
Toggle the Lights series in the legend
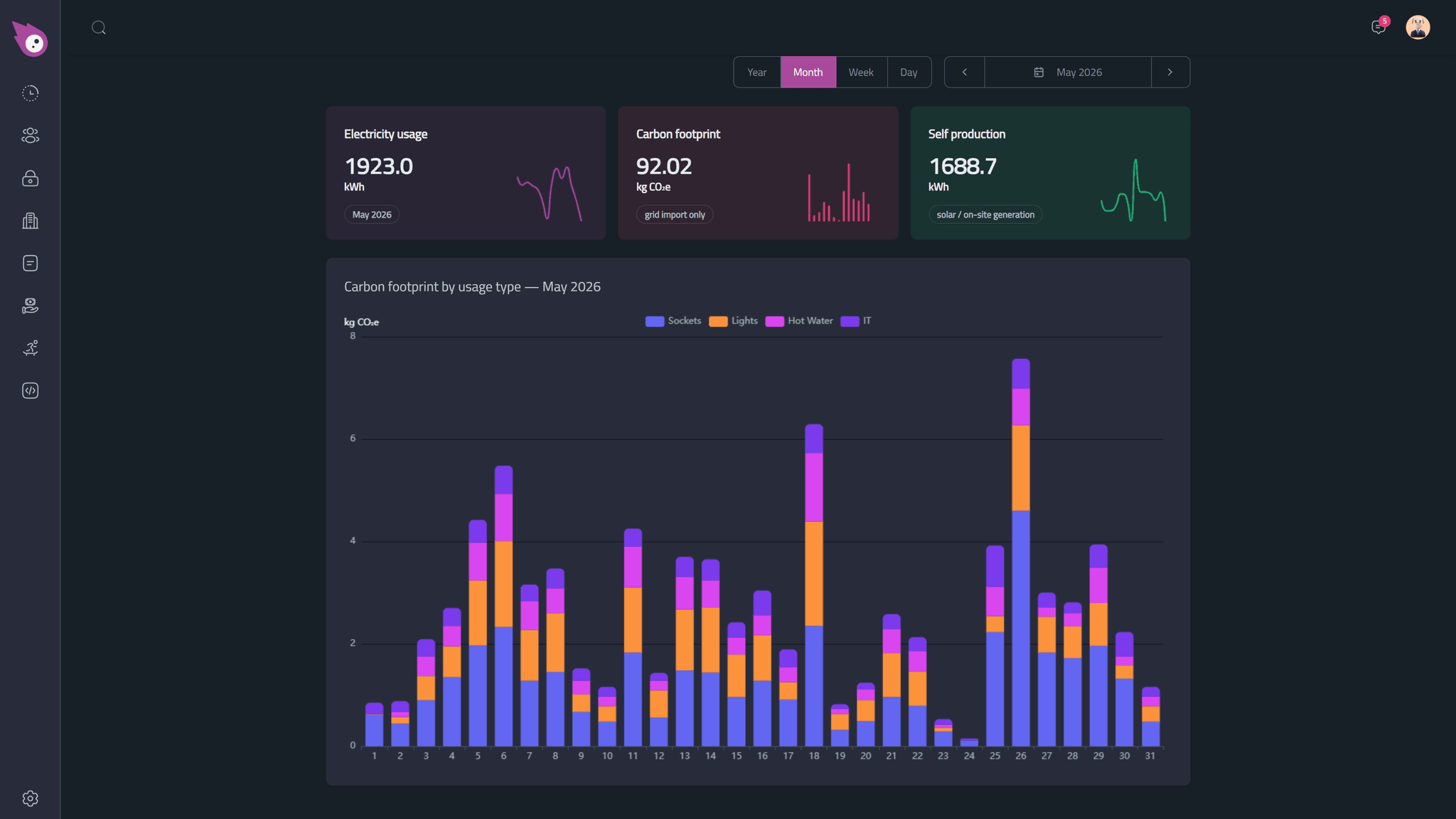pos(734,321)
